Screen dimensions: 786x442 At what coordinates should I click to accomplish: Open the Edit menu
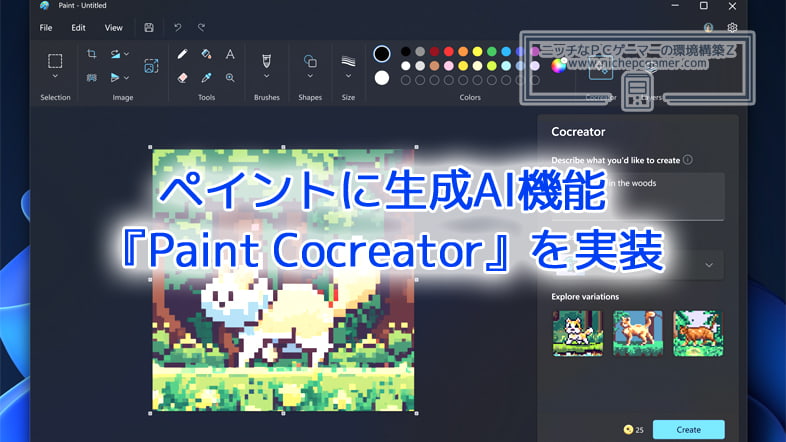78,28
